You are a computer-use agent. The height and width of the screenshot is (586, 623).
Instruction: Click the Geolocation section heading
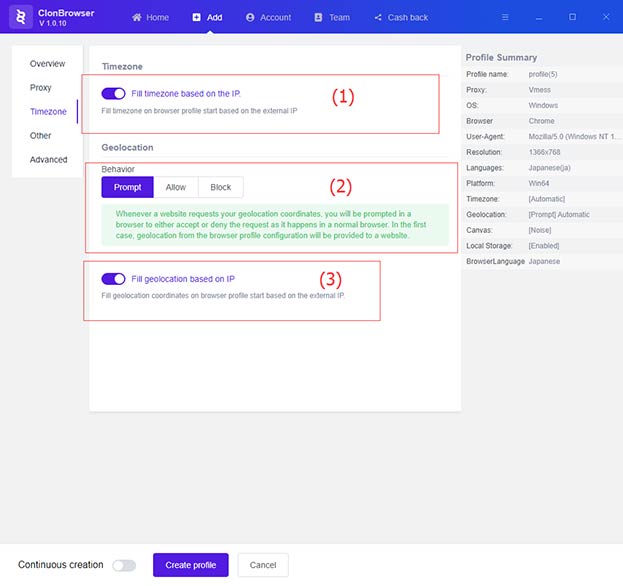(x=127, y=147)
